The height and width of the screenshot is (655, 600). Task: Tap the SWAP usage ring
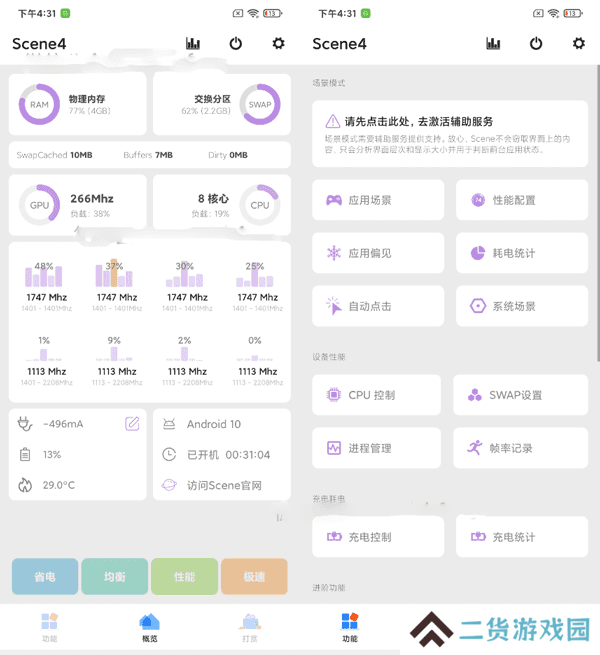[260, 104]
